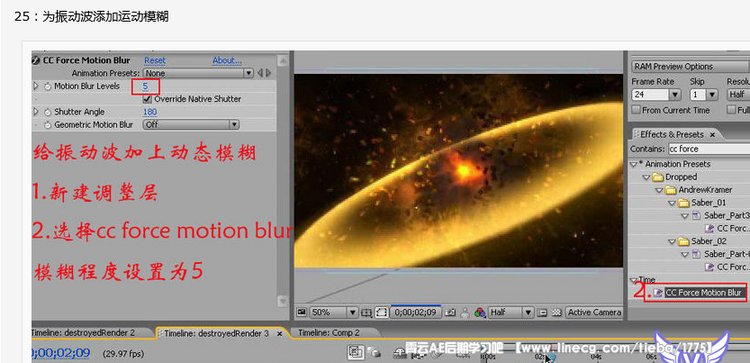The image size is (750, 363).
Task: Click Motion Blur Levels value 5
Action: (x=145, y=87)
